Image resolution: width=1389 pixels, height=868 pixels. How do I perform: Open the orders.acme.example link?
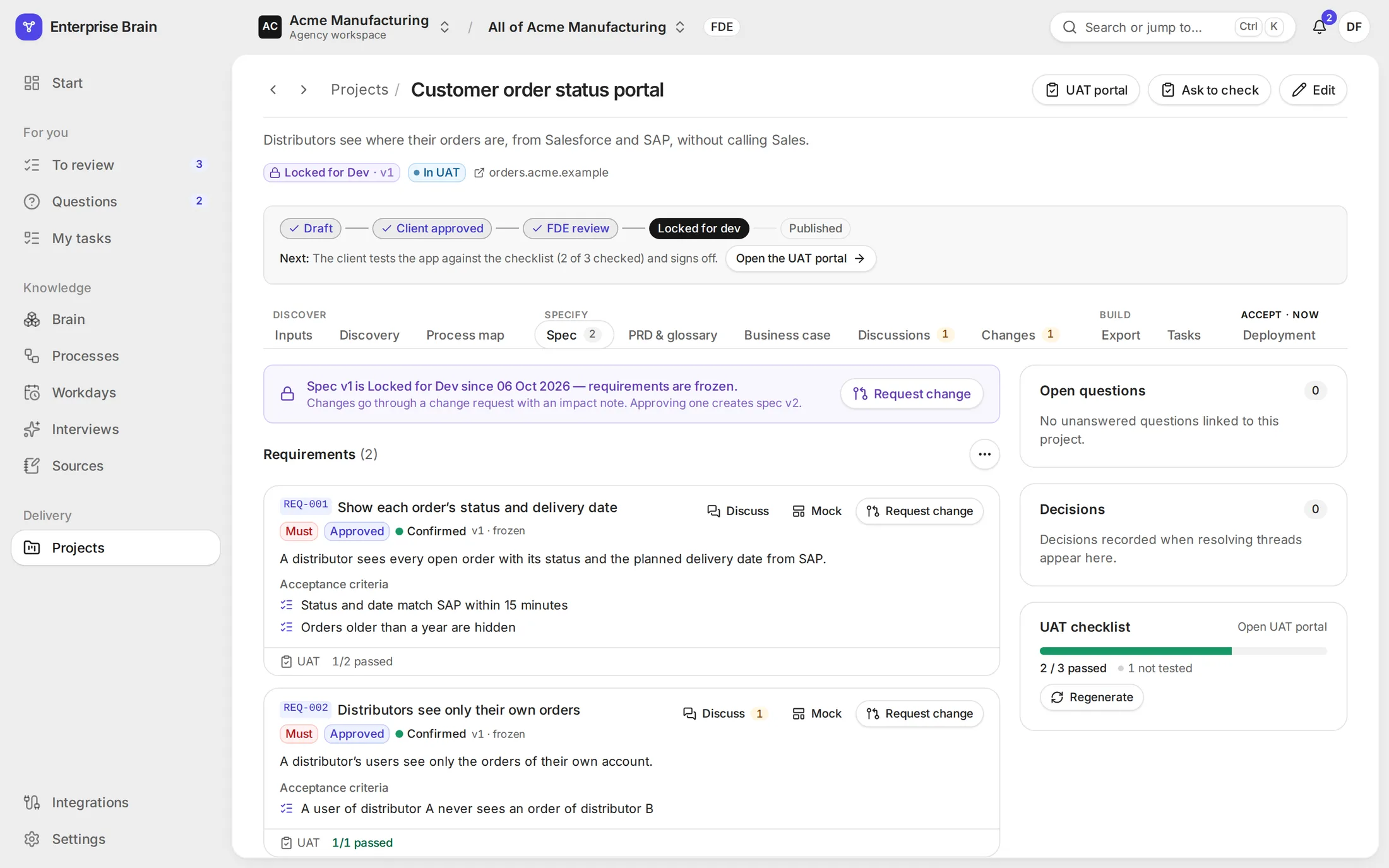click(x=541, y=173)
